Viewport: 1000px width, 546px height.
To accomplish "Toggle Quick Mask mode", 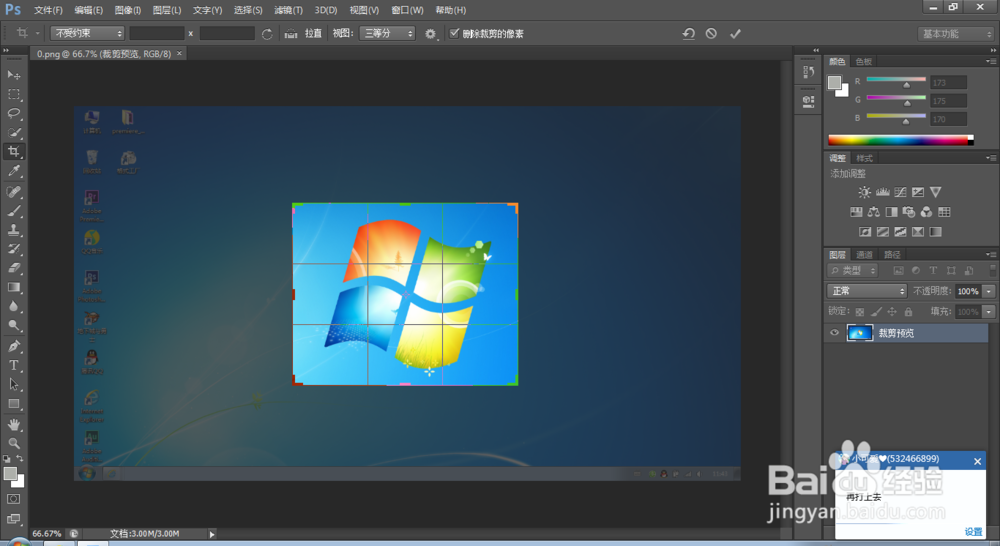I will tap(13, 499).
